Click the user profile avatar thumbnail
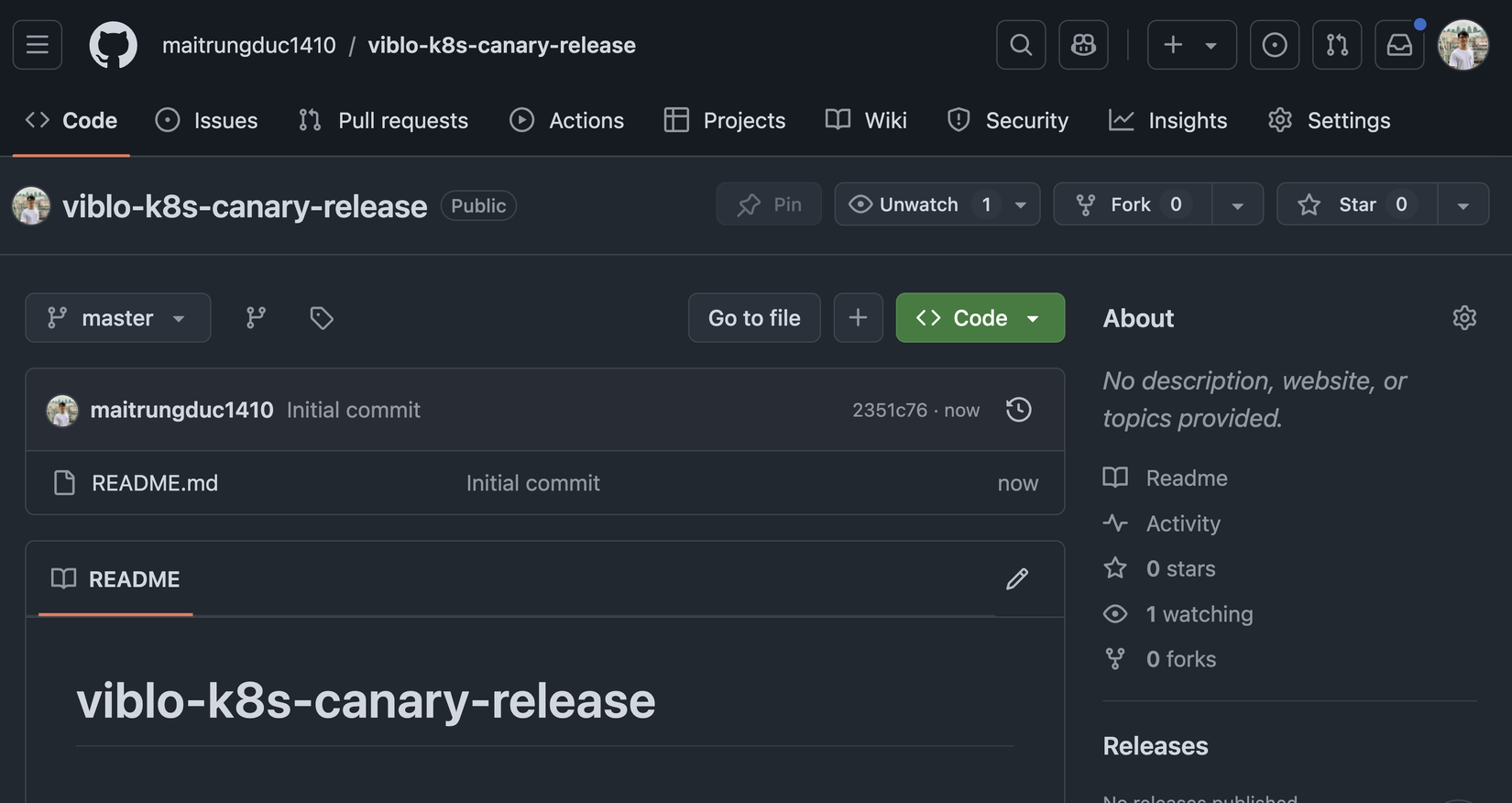This screenshot has height=803, width=1512. coord(1463,45)
